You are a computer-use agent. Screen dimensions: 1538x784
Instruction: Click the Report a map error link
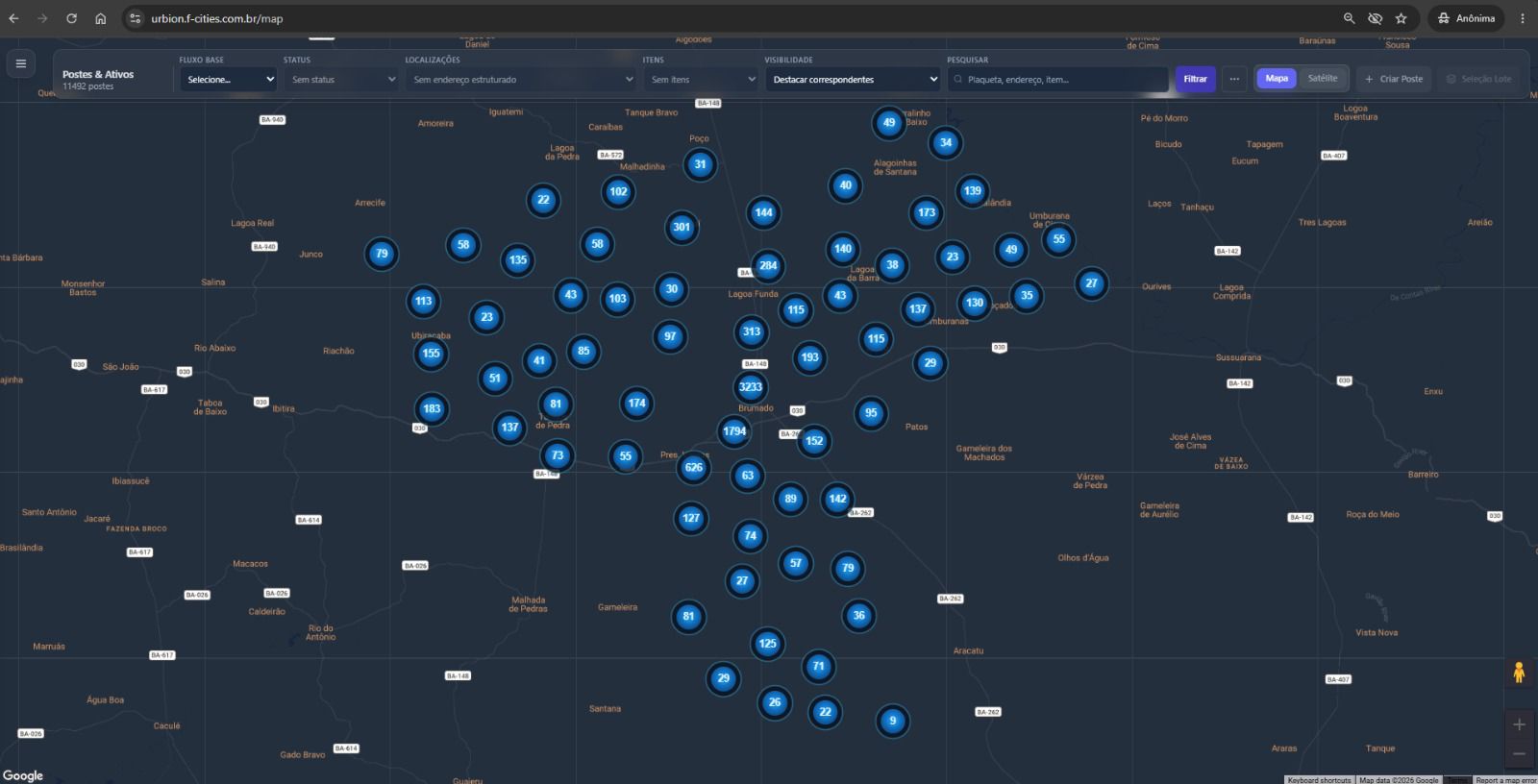pyautogui.click(x=1505, y=780)
